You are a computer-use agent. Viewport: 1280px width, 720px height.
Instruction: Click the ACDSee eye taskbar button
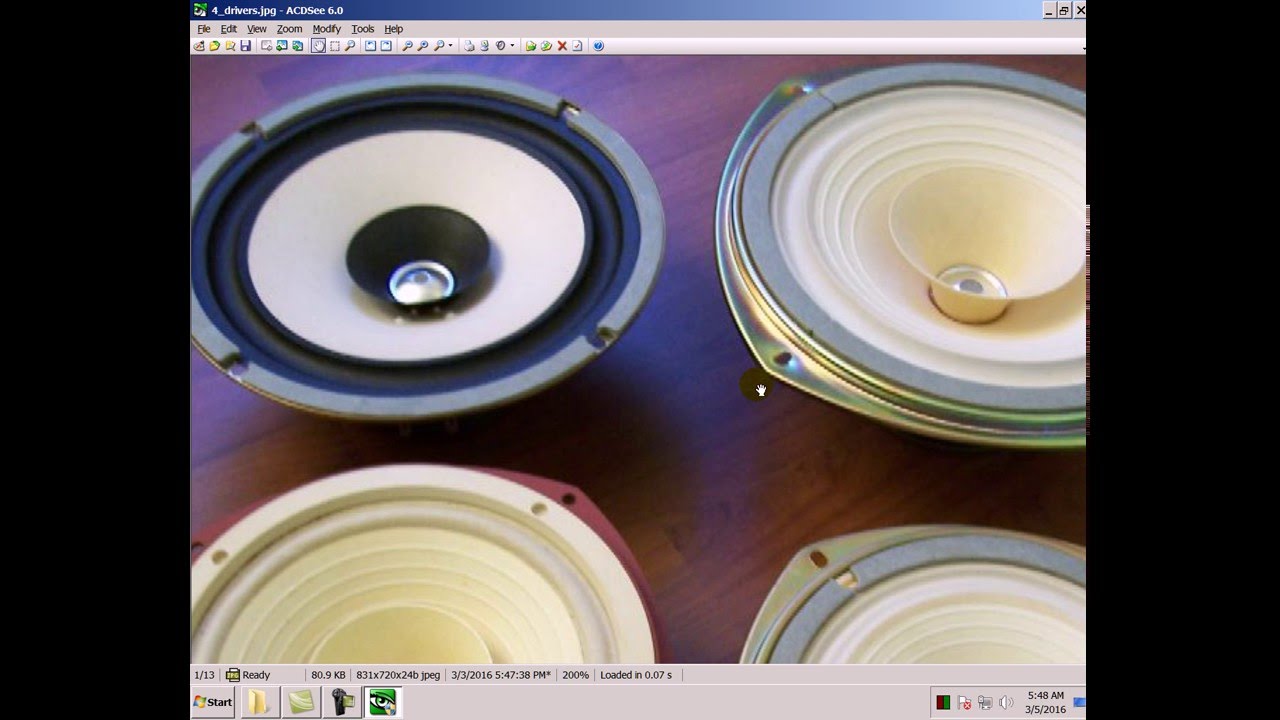(x=382, y=702)
